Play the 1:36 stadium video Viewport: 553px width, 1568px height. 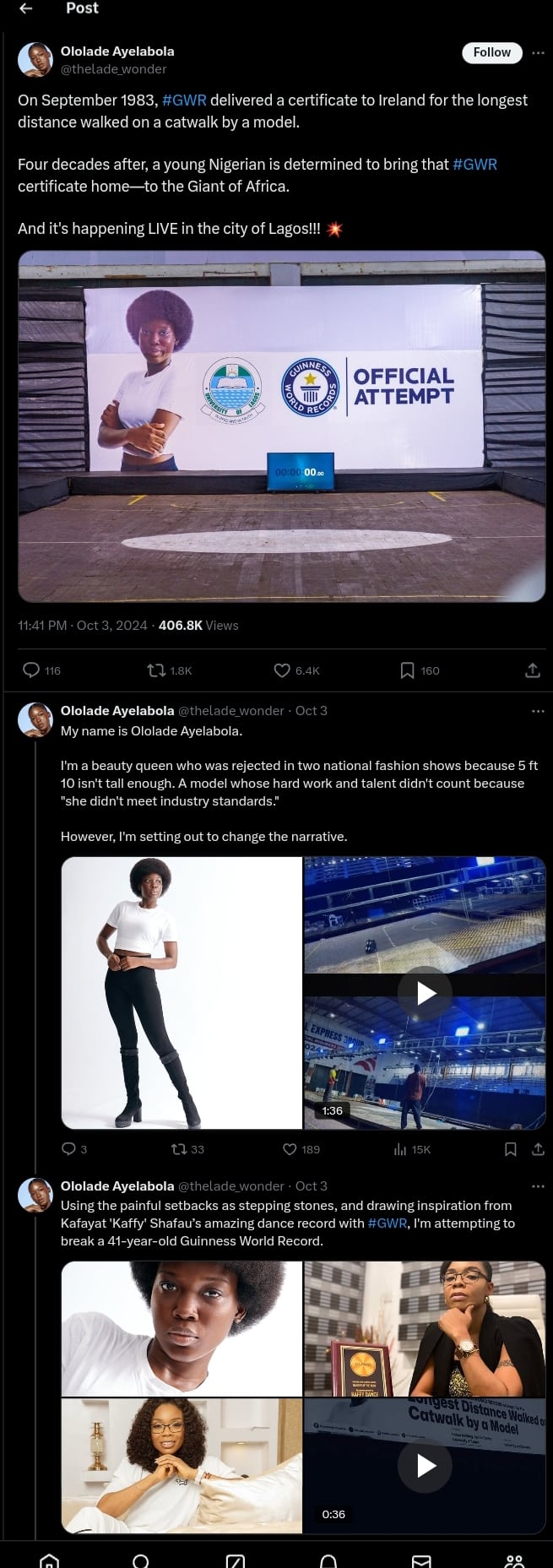tap(426, 993)
